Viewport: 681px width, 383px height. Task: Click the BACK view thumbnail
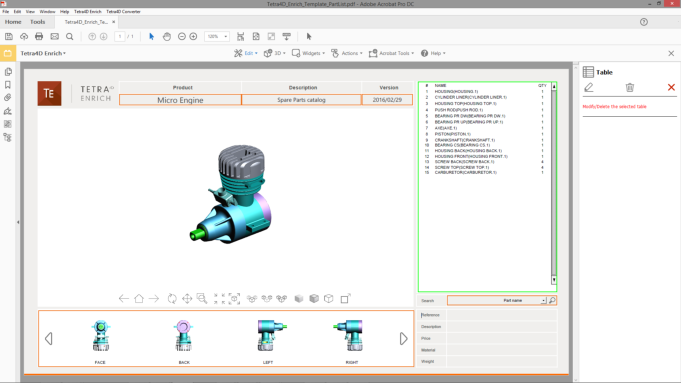pos(184,336)
